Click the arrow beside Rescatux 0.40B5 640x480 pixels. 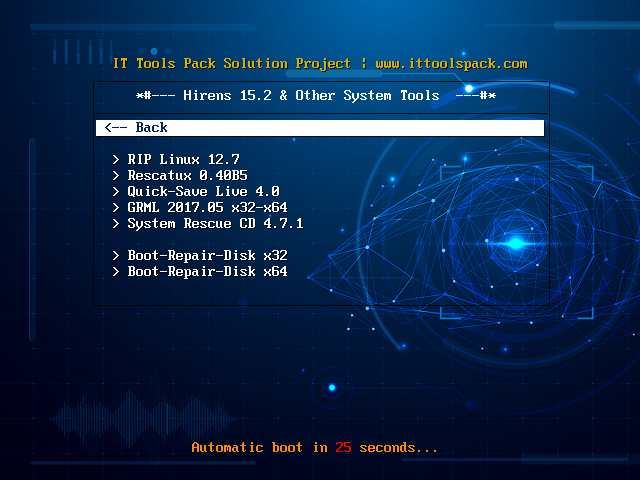point(116,176)
